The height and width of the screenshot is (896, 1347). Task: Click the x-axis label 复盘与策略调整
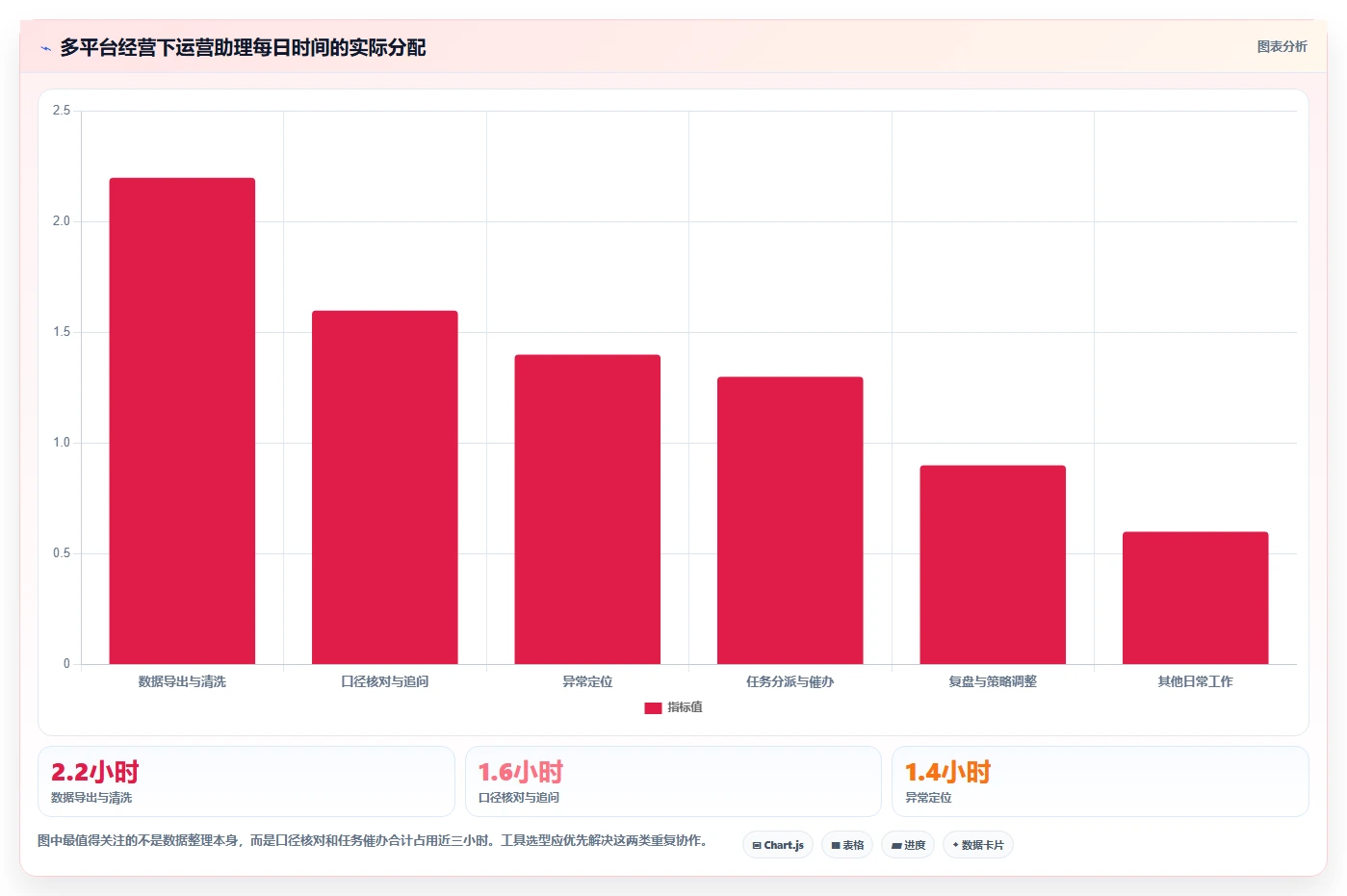click(993, 681)
